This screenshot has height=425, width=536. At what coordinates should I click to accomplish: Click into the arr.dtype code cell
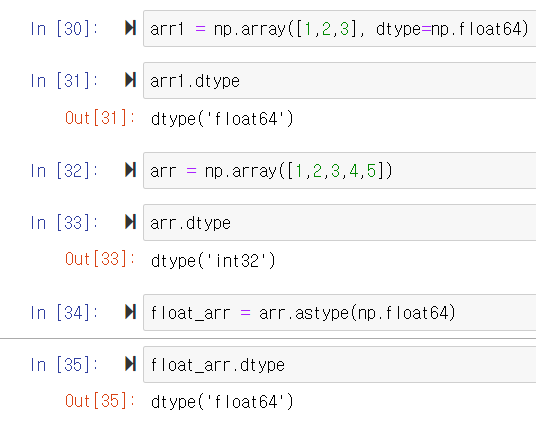point(339,223)
